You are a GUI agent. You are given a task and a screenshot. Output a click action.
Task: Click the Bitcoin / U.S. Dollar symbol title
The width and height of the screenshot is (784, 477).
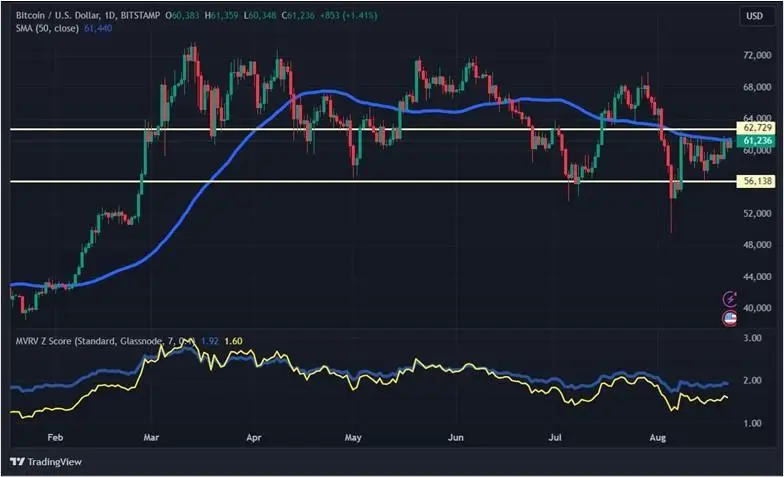pyautogui.click(x=60, y=16)
